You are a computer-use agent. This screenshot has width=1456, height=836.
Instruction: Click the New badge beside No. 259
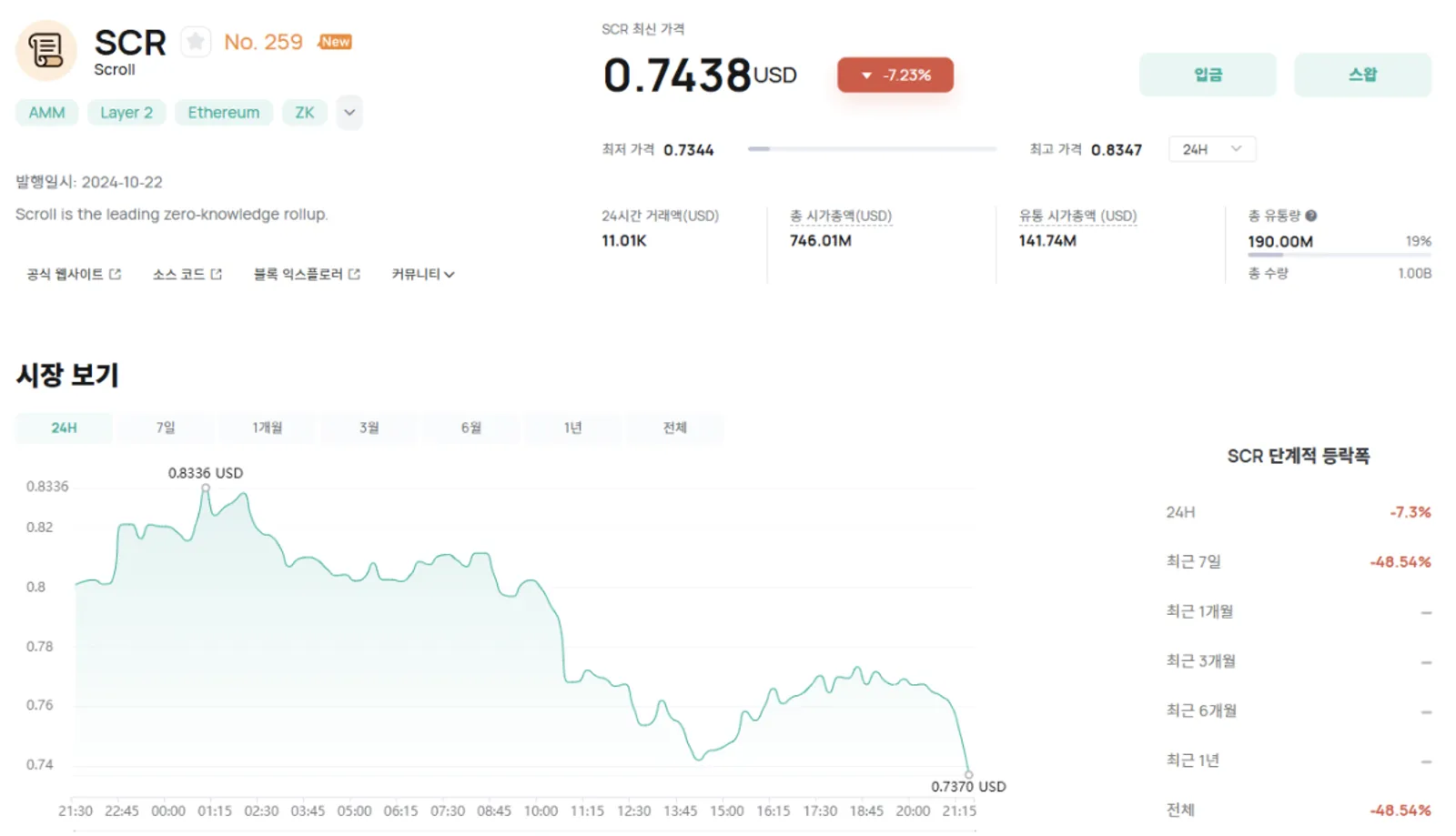coord(335,42)
